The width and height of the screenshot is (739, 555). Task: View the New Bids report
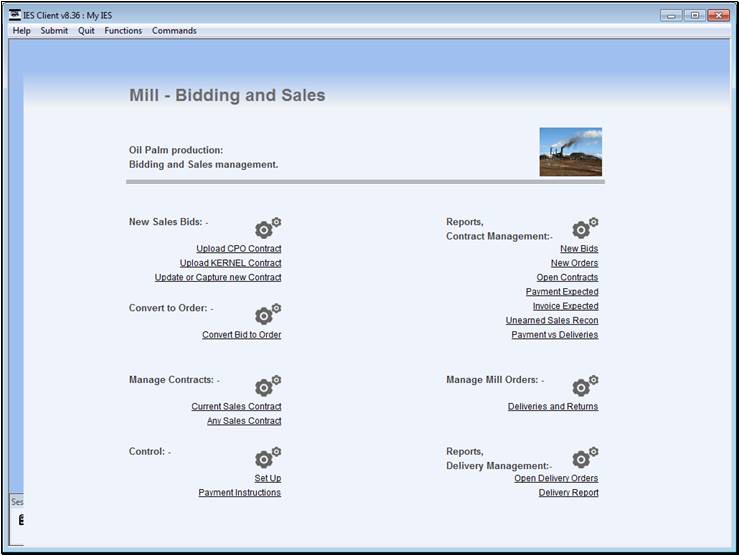(579, 248)
